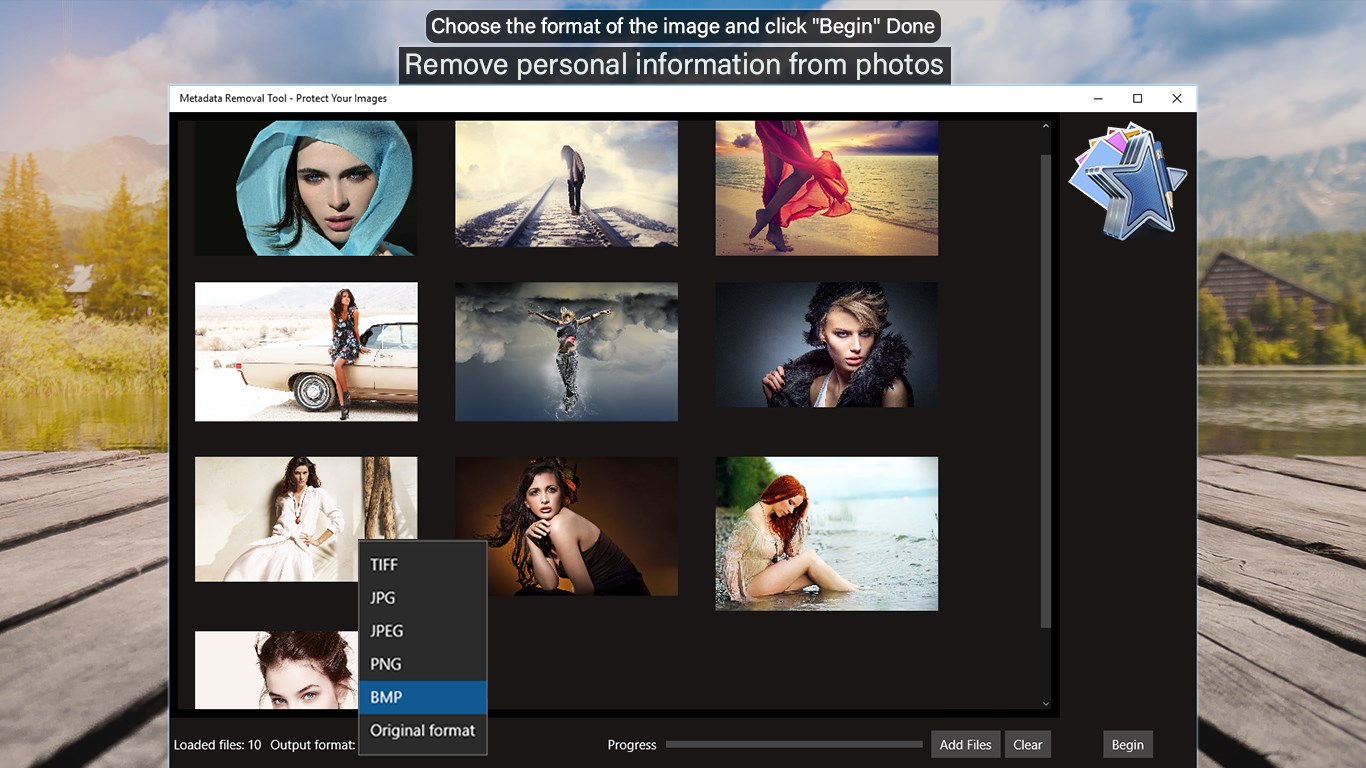Pick JPEG in the format dropdown
The image size is (1366, 768).
click(x=422, y=630)
